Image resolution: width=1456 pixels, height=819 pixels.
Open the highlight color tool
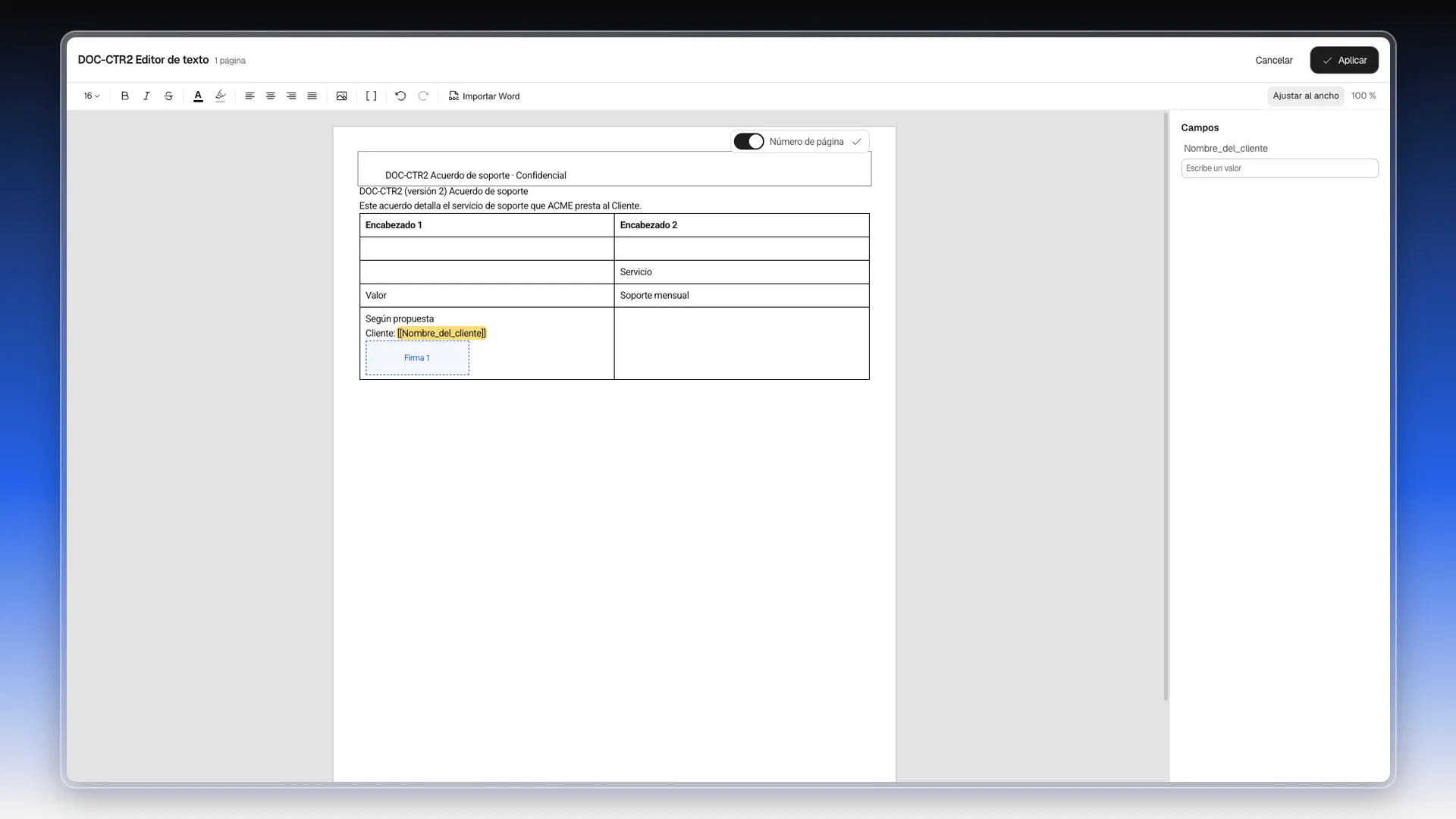pyautogui.click(x=221, y=96)
